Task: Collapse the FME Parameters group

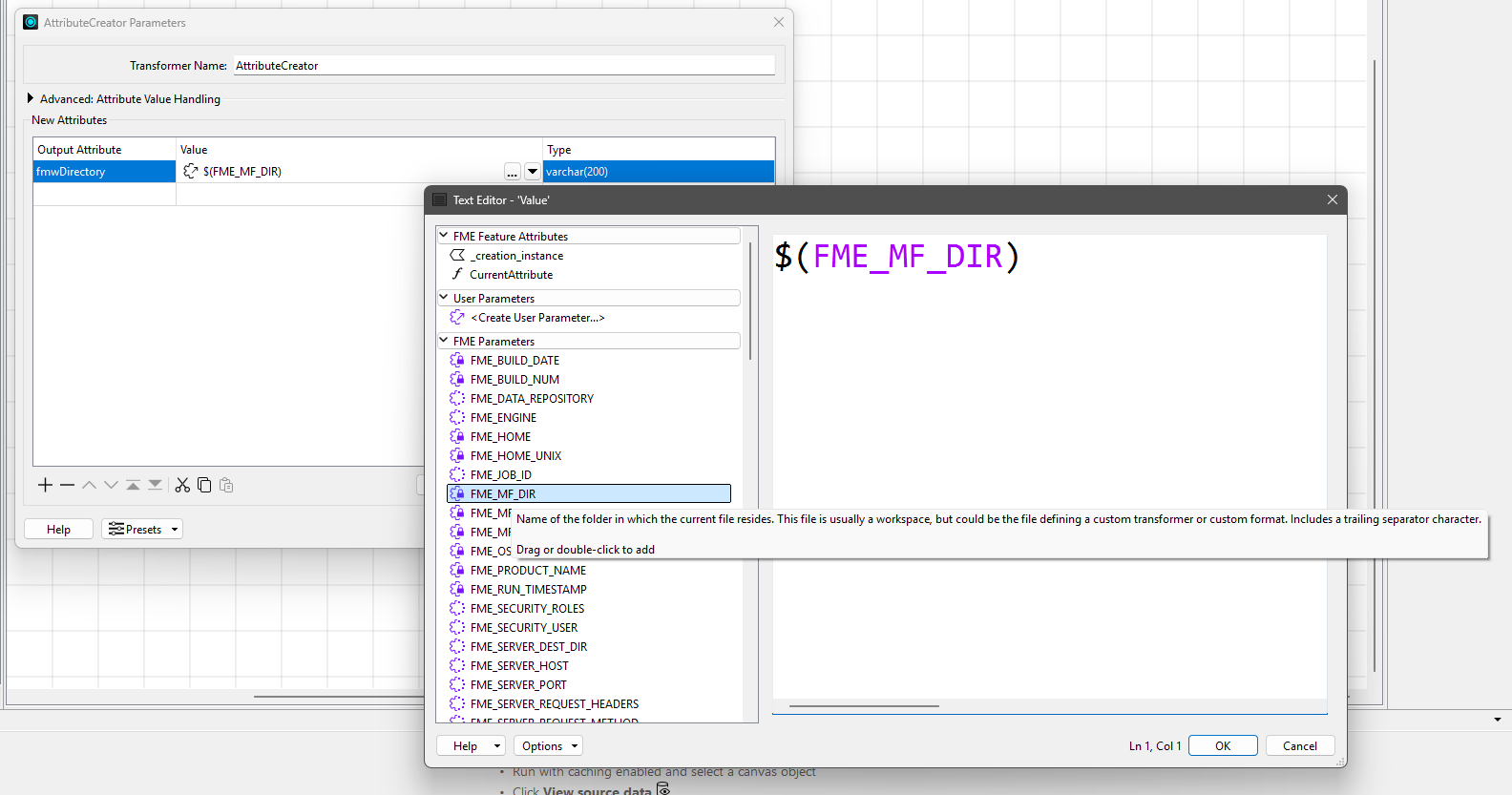Action: coord(444,341)
